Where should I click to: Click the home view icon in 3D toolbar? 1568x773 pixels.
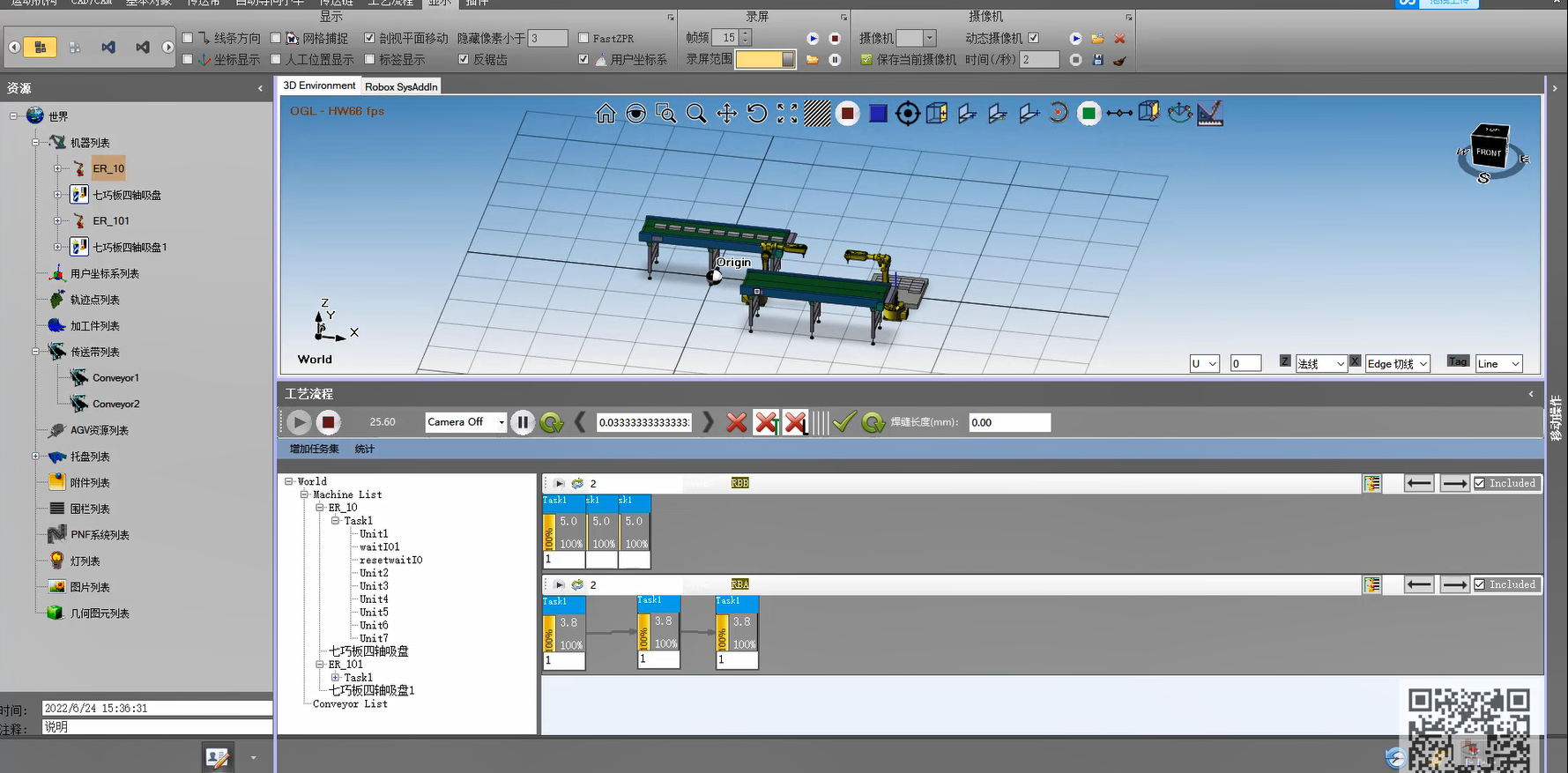click(606, 114)
